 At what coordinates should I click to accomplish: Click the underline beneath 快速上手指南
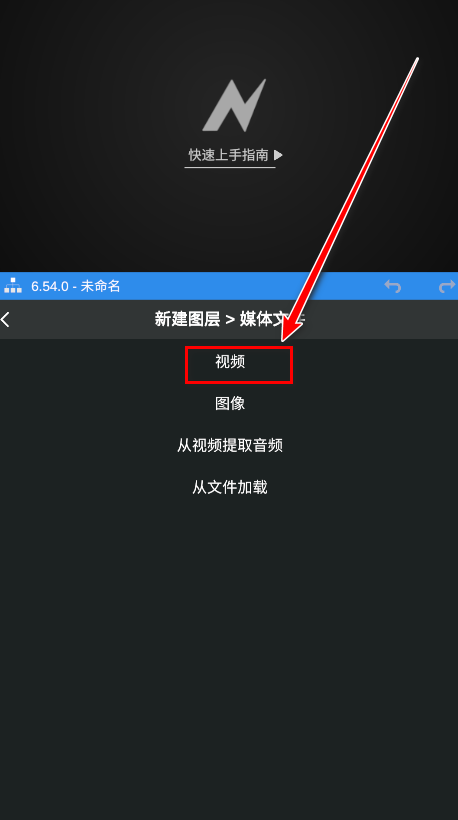tap(230, 167)
